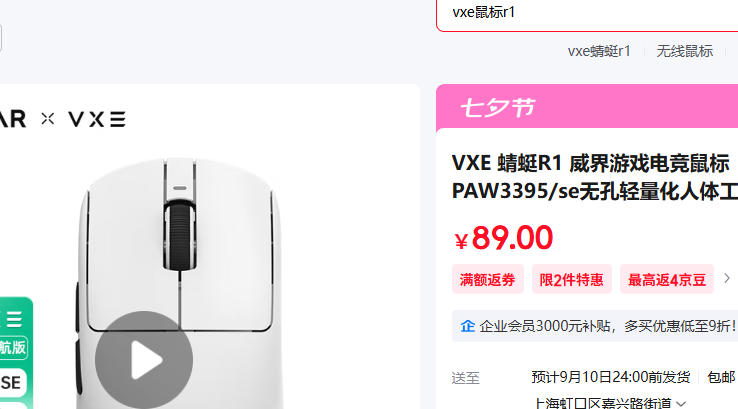Select the SE version badge on green panel

point(11,383)
